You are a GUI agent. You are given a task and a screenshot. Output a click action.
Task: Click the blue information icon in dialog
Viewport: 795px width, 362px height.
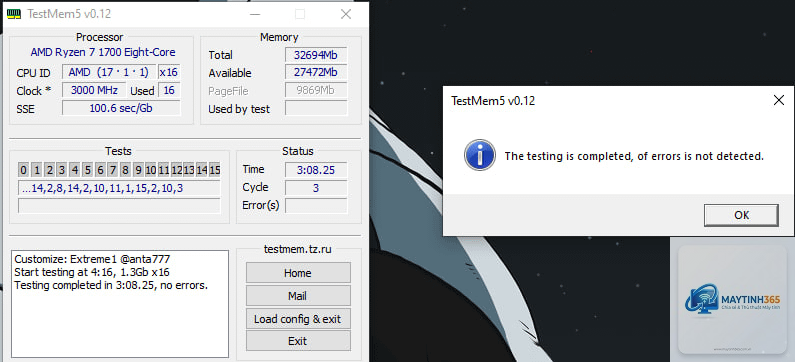479,155
